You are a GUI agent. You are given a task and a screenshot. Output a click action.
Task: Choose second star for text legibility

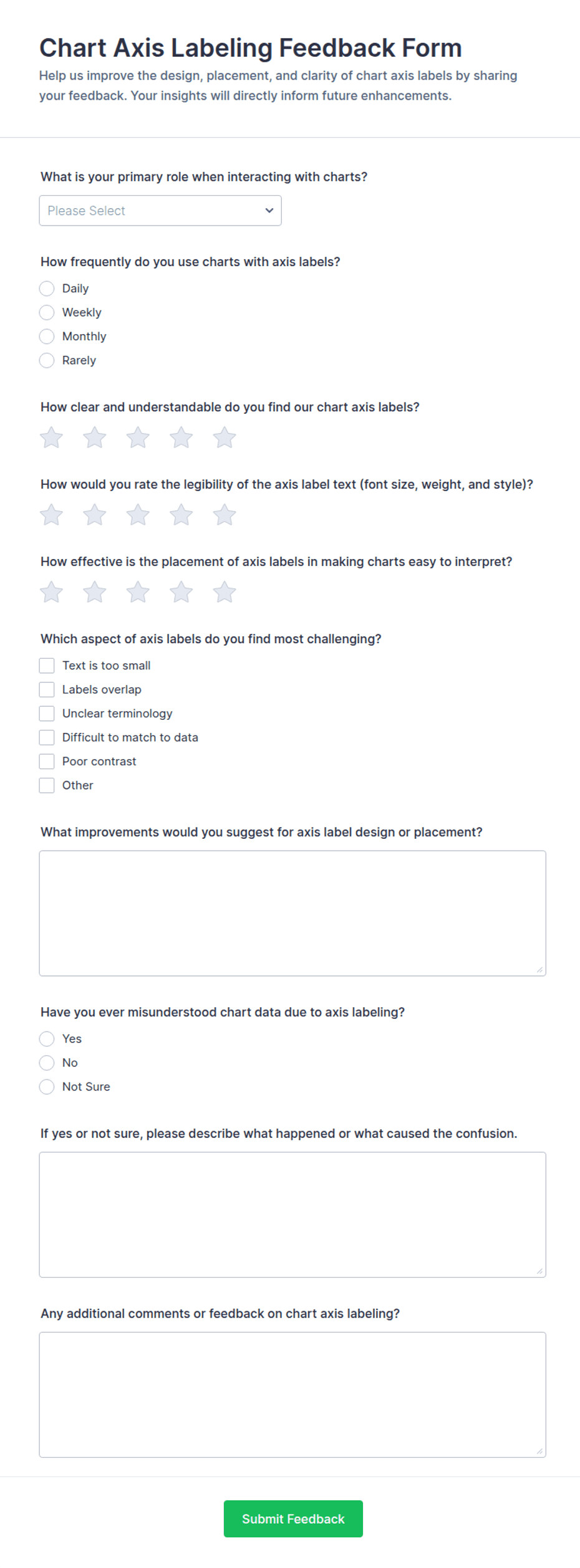(95, 515)
